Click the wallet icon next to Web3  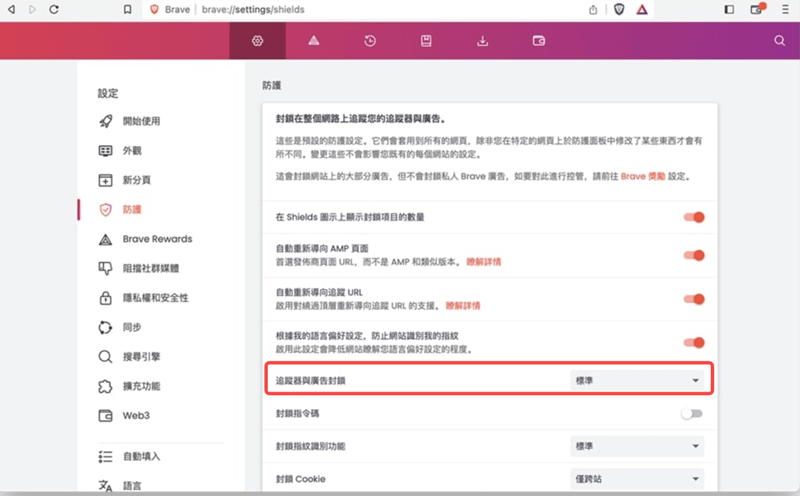pyautogui.click(x=106, y=416)
